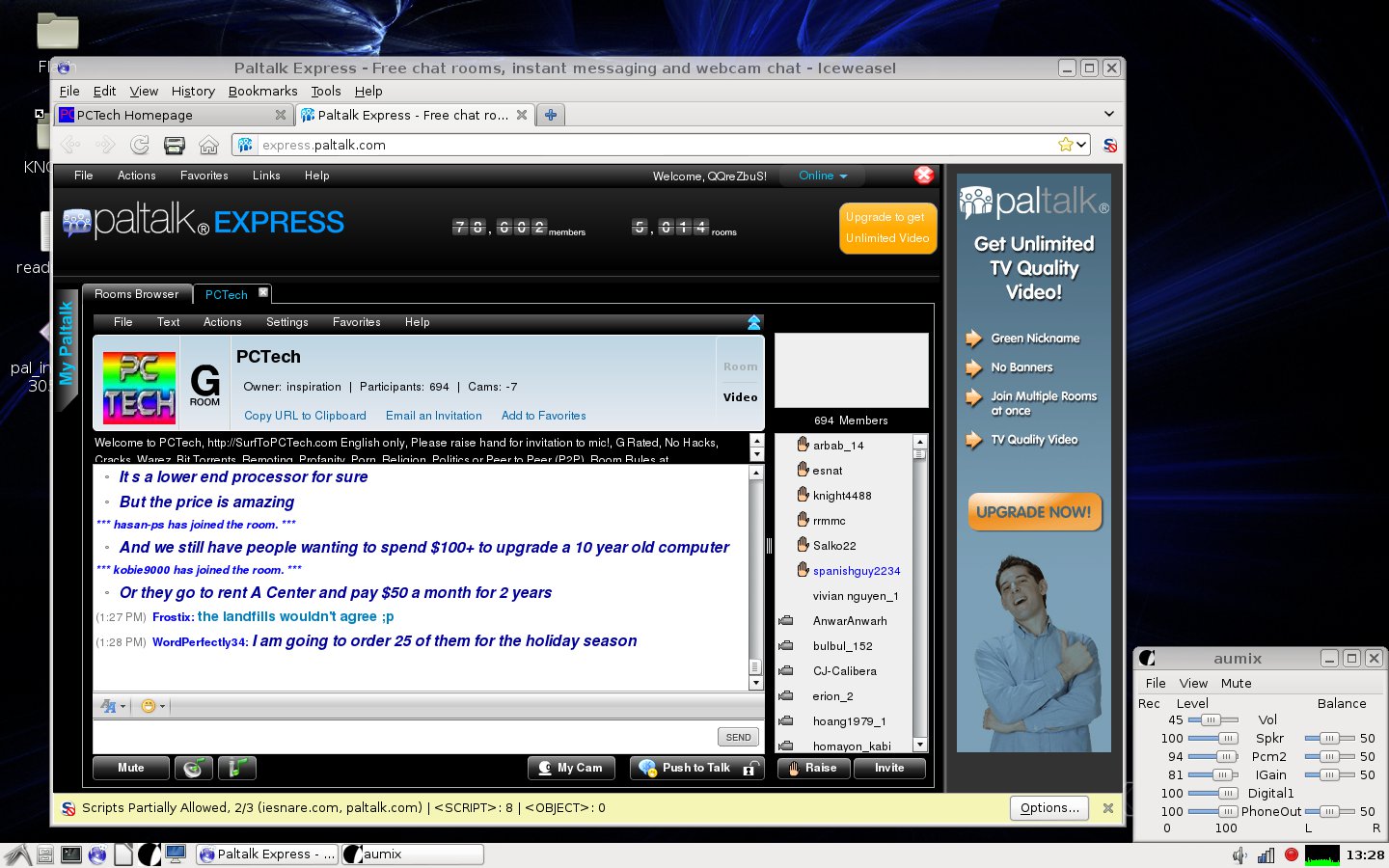Screen dimensions: 1389x868
Task: Click the webcam icon beside CJ-Calibera
Action: (x=786, y=670)
